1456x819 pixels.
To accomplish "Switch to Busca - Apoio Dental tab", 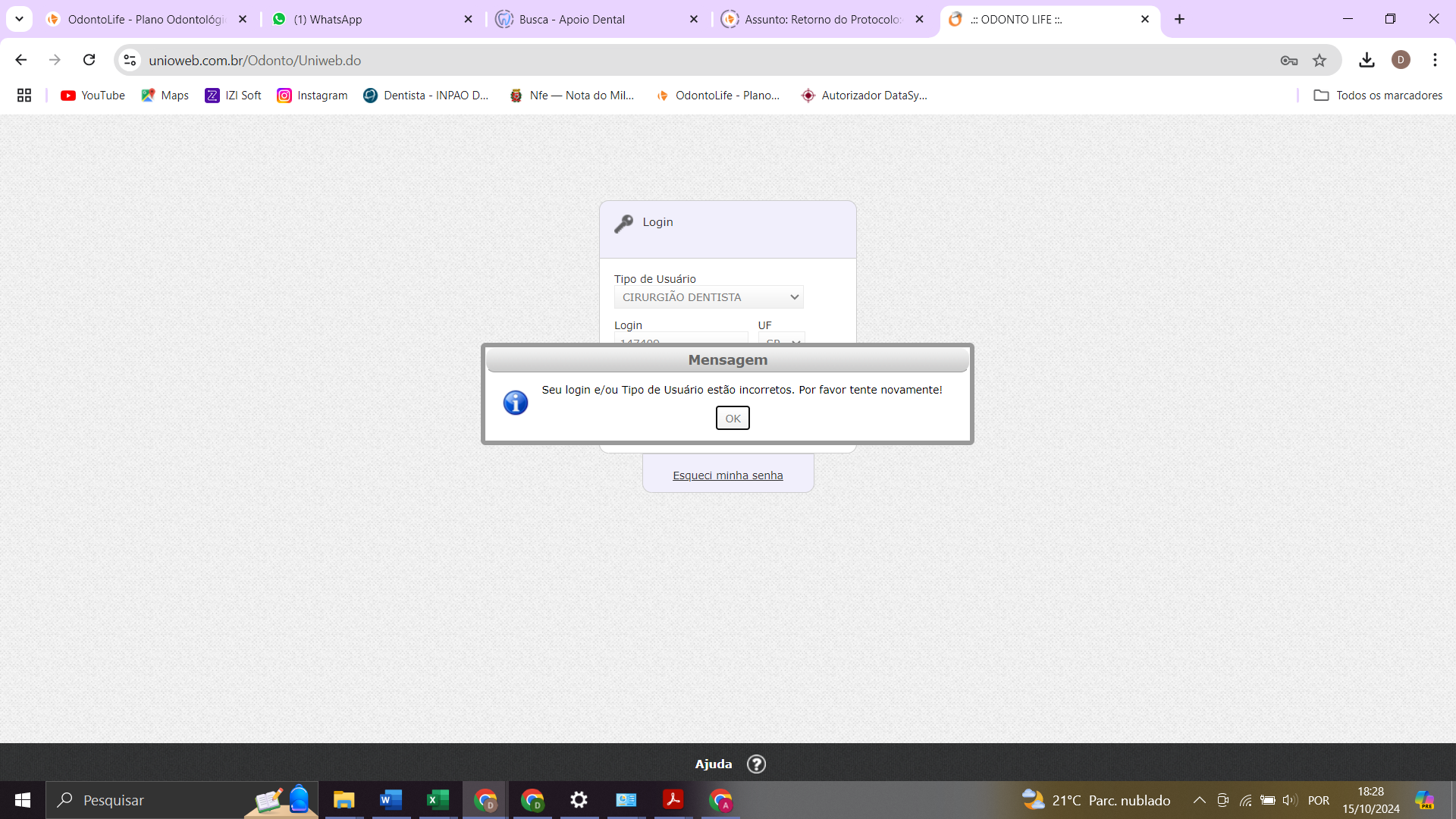I will click(572, 20).
